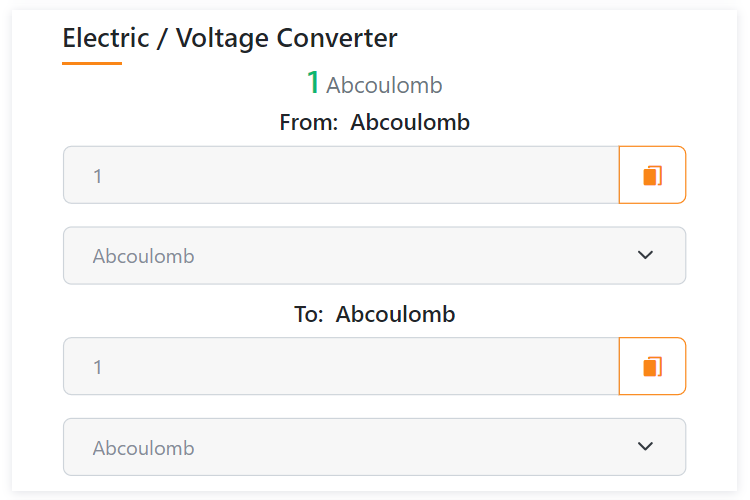Click the orange underline beneath the heading
Screen dimensions: 750x500
pyautogui.click(x=92, y=63)
